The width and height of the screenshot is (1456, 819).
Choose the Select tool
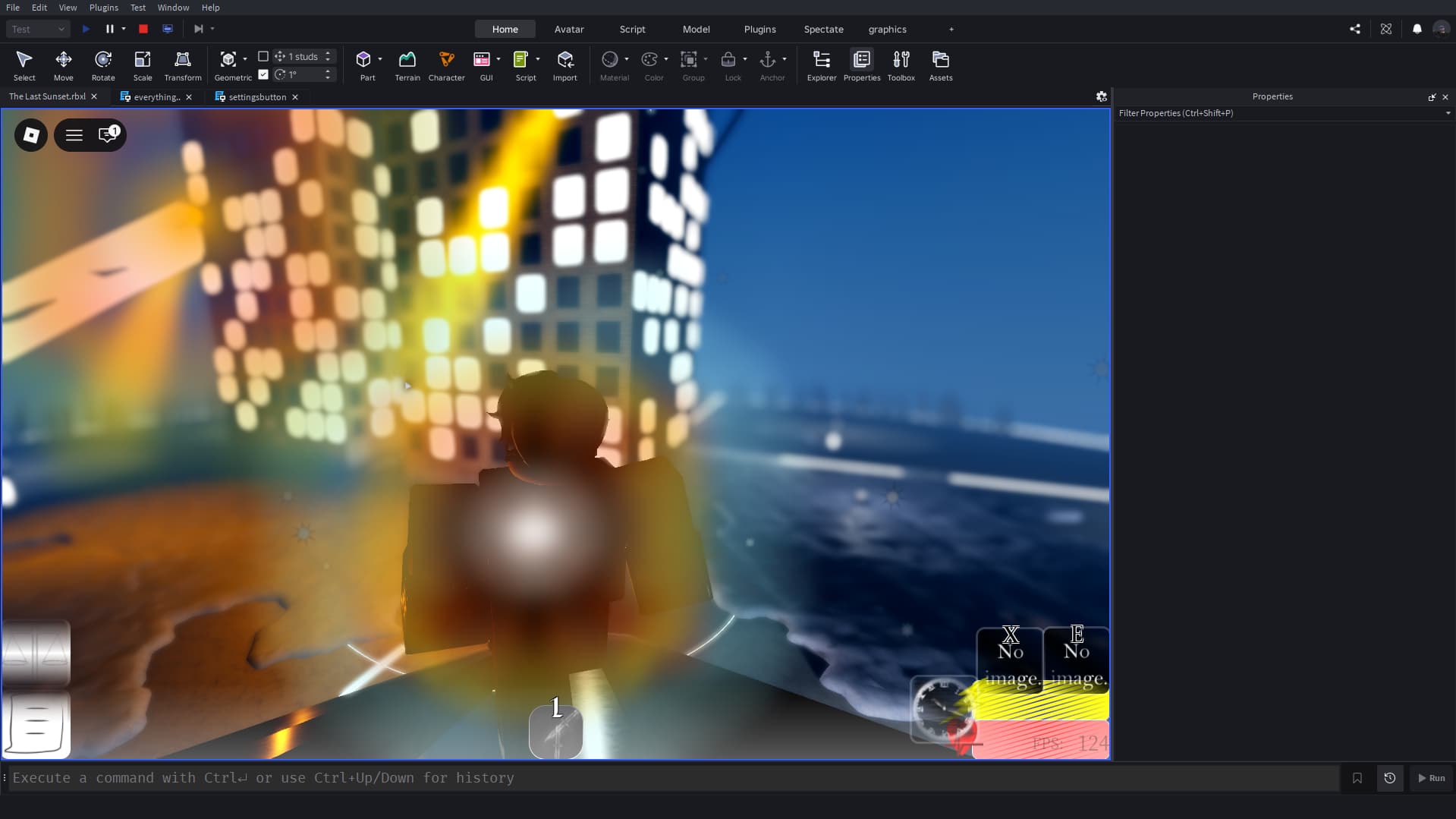pyautogui.click(x=24, y=65)
